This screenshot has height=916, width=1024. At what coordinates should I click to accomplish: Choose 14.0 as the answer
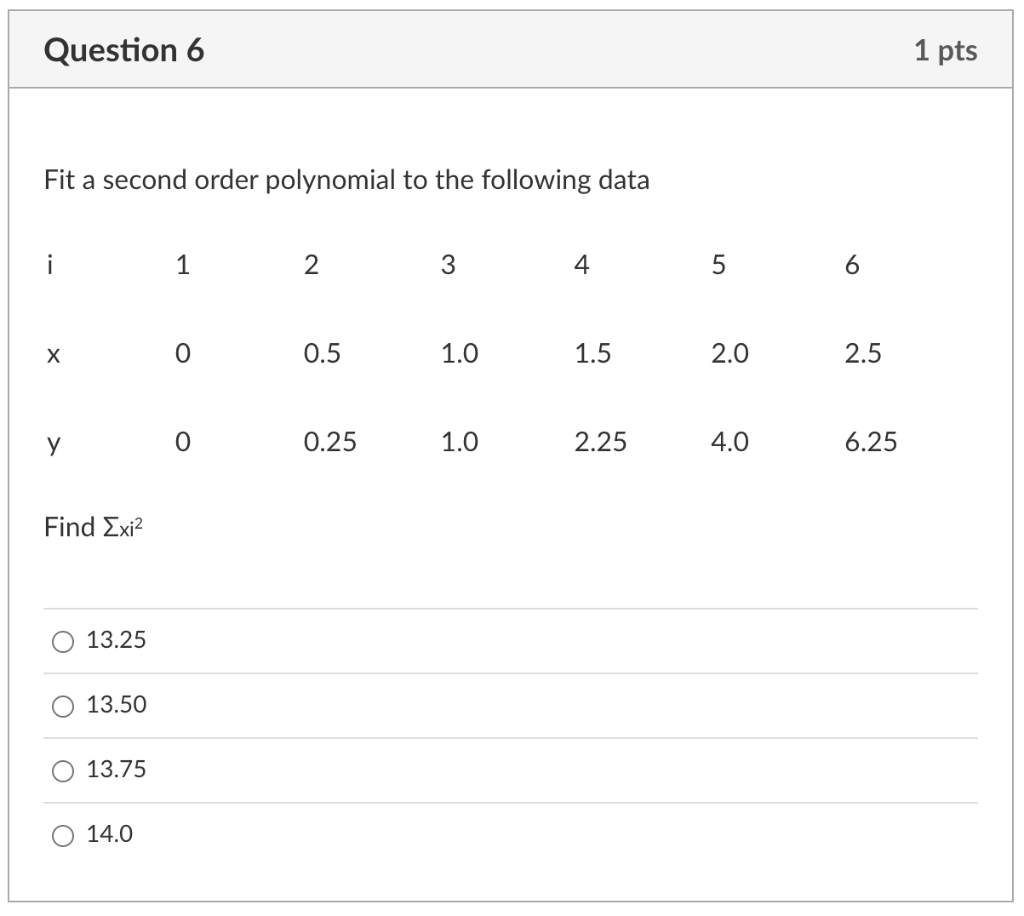(x=62, y=833)
